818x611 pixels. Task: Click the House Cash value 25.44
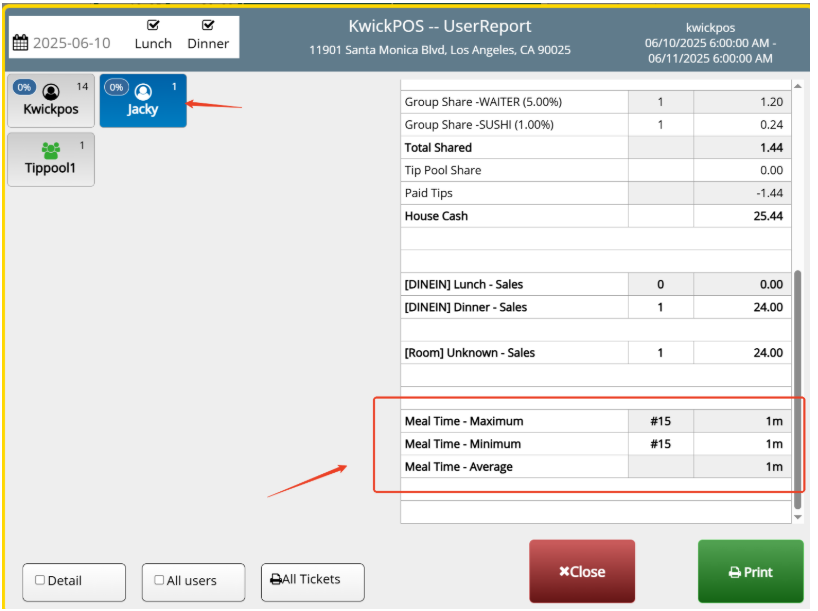pos(768,216)
